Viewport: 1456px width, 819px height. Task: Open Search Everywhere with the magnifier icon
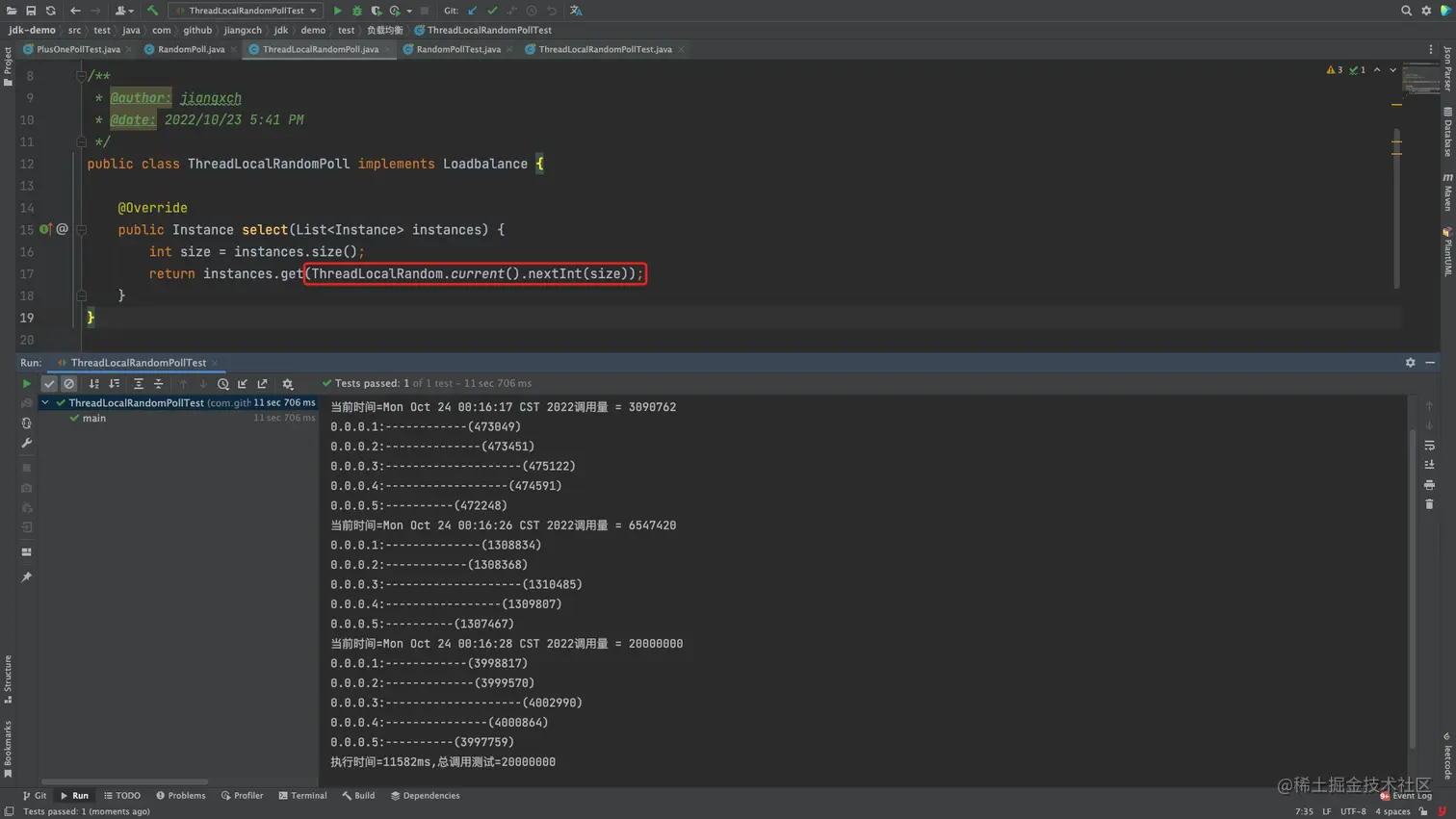[x=1406, y=11]
